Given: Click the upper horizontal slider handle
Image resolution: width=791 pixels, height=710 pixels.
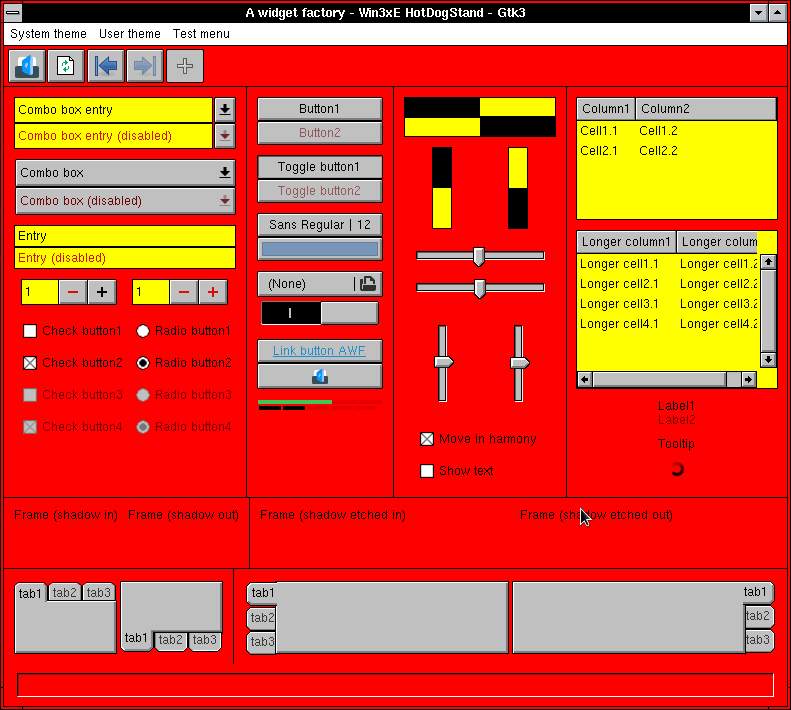Looking at the screenshot, I should coord(479,256).
